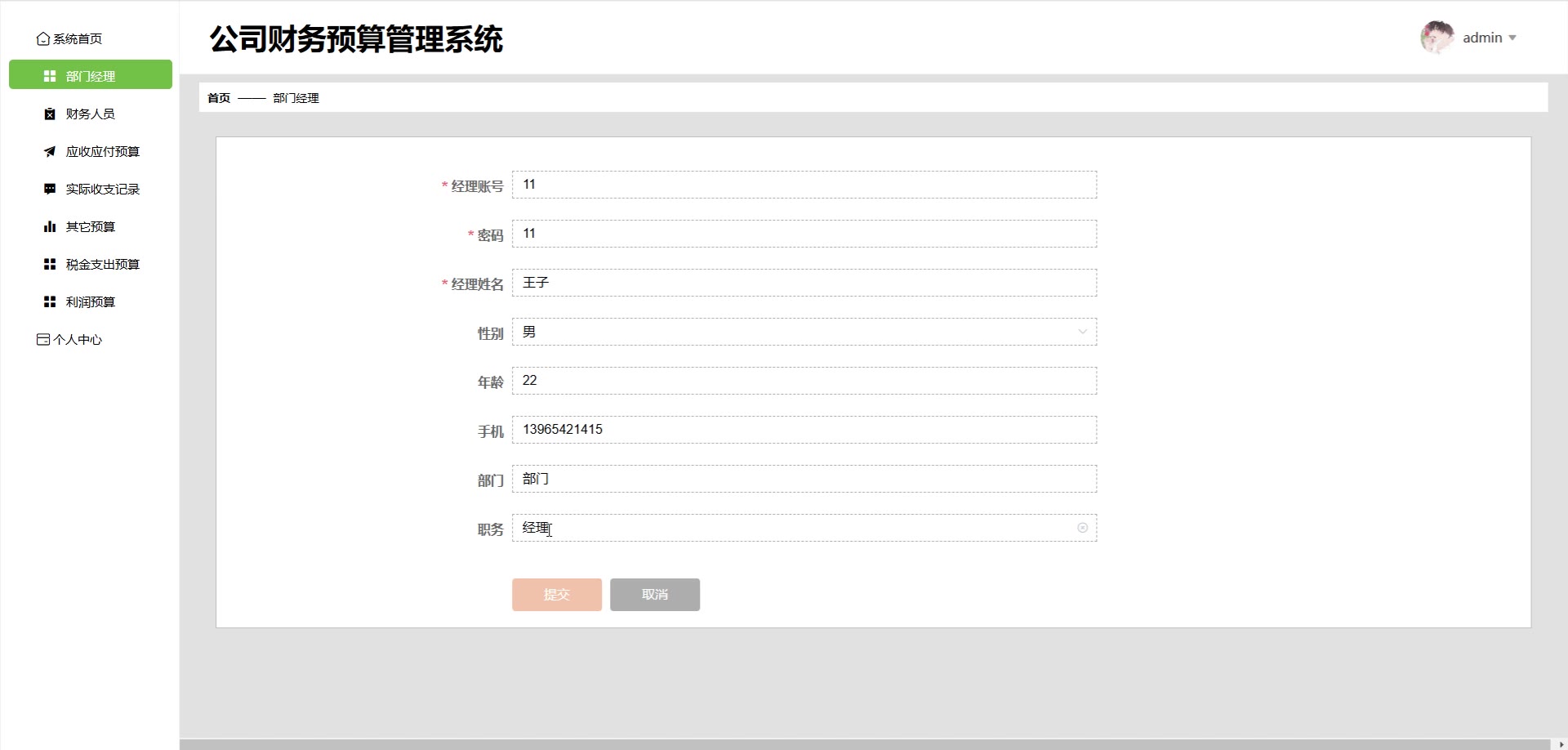The width and height of the screenshot is (1568, 750).
Task: Clear the 职务 field with the circle-x icon
Action: coord(1082,528)
